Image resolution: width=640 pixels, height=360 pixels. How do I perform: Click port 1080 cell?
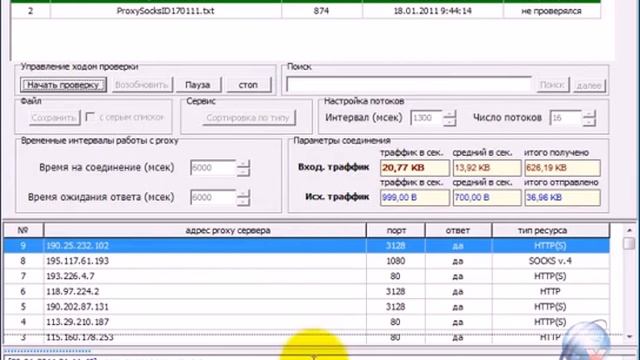396,261
